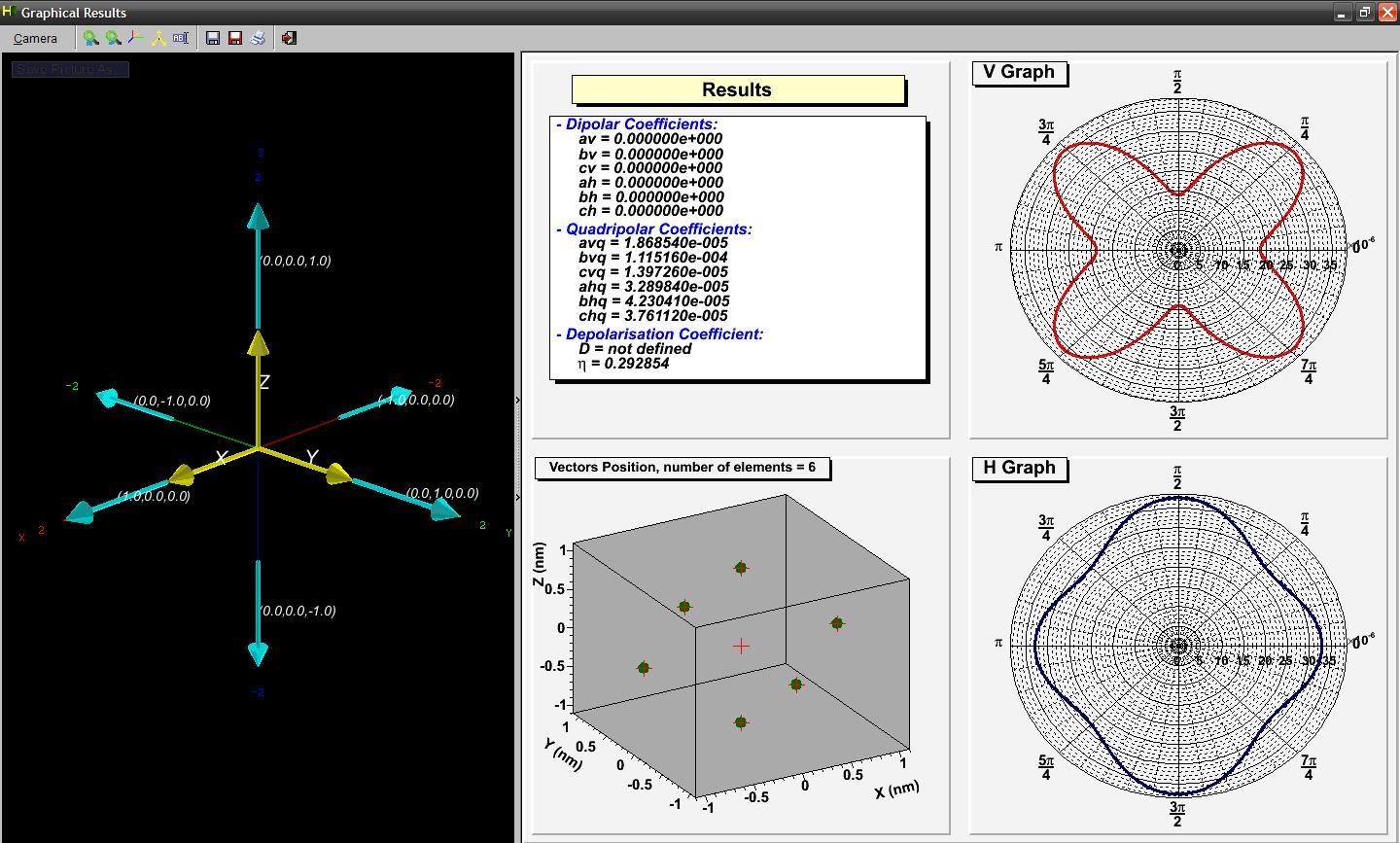Toggle the AB text labels icon
The width and height of the screenshot is (1400, 843).
click(x=181, y=38)
